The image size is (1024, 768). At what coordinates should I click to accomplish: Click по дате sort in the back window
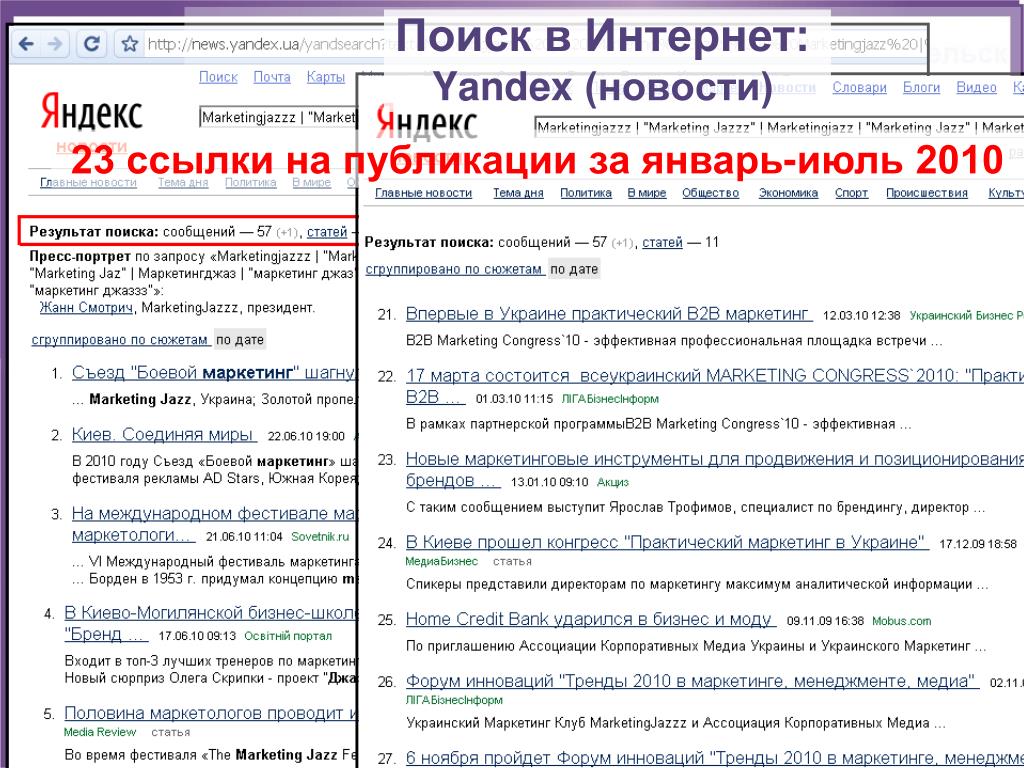pyautogui.click(x=240, y=340)
